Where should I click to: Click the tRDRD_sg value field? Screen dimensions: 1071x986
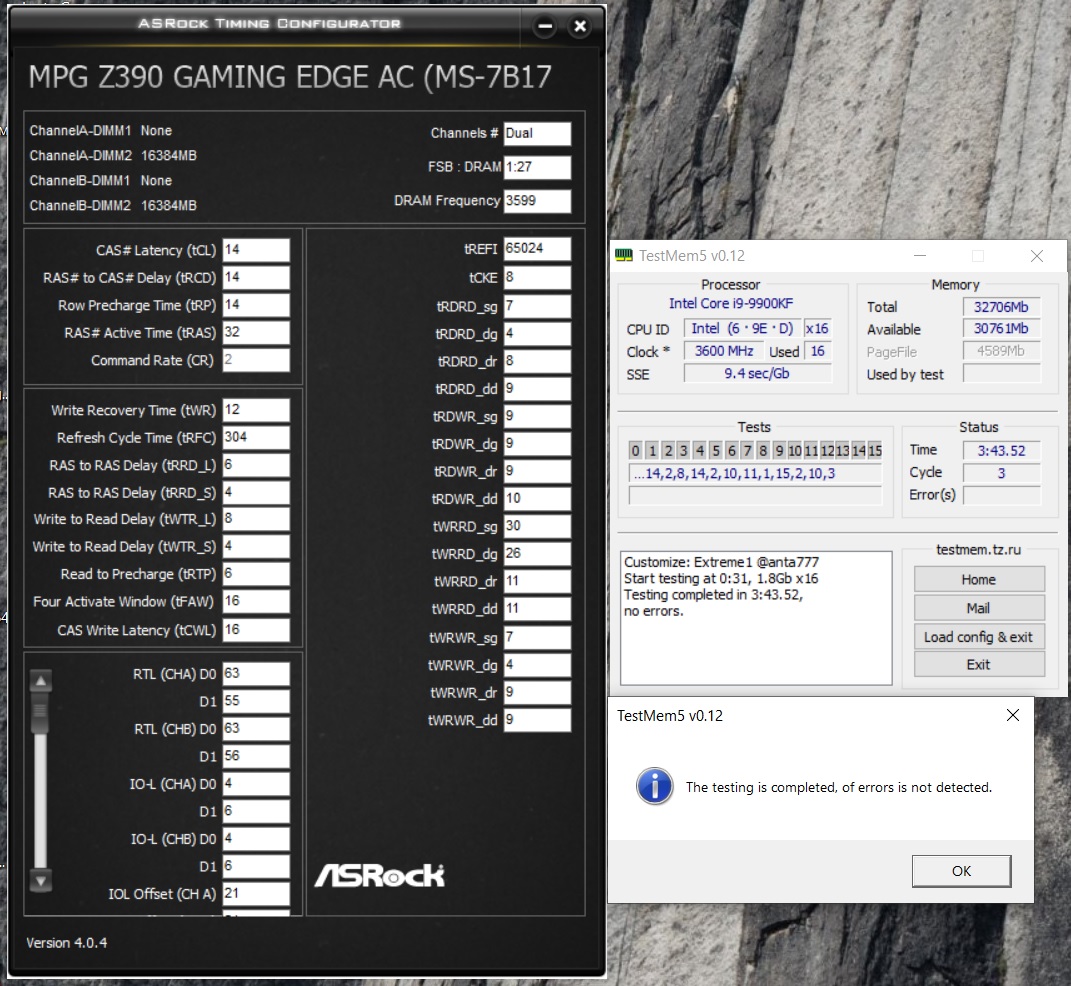point(538,306)
